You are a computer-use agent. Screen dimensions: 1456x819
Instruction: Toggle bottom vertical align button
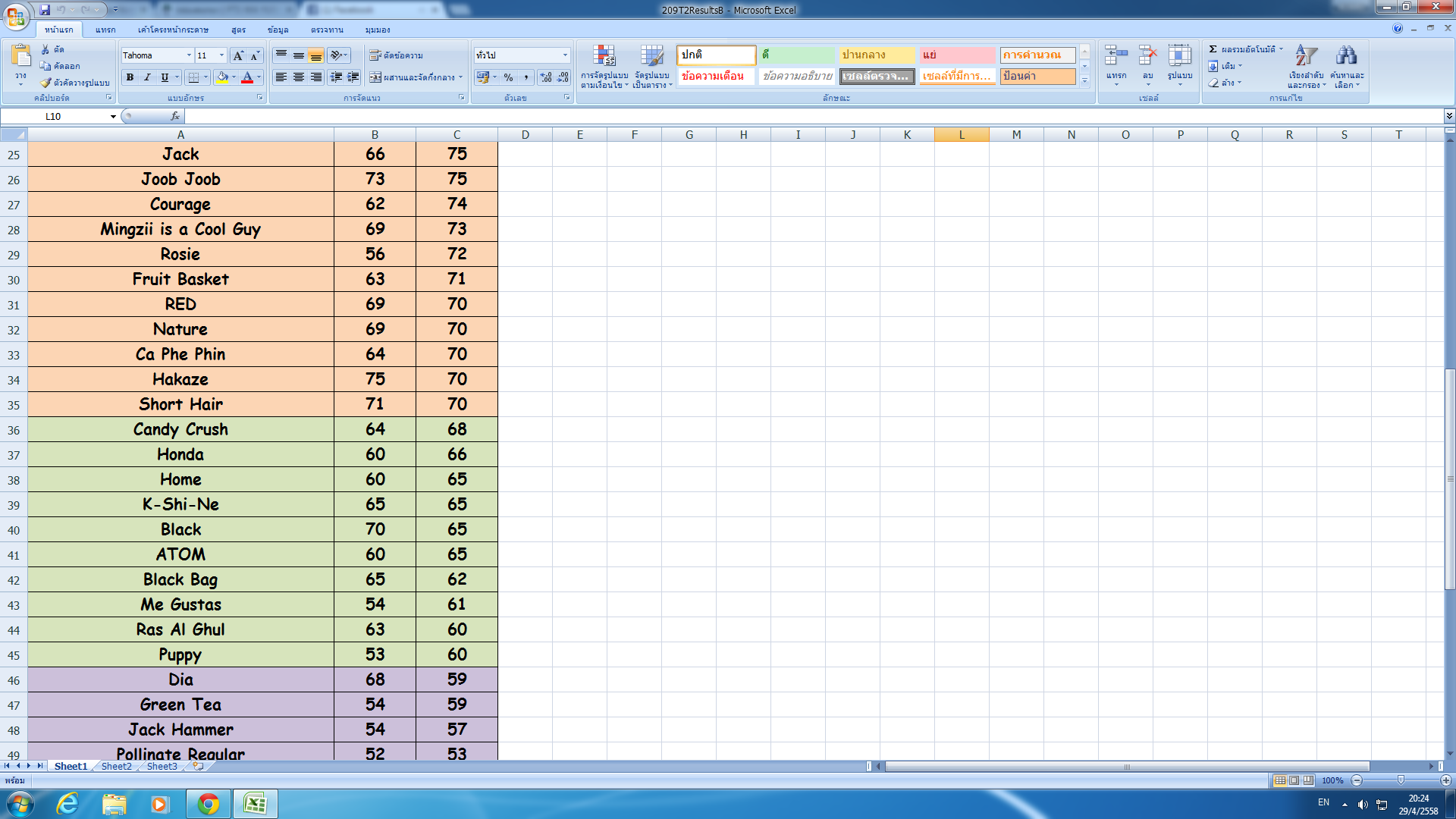316,55
